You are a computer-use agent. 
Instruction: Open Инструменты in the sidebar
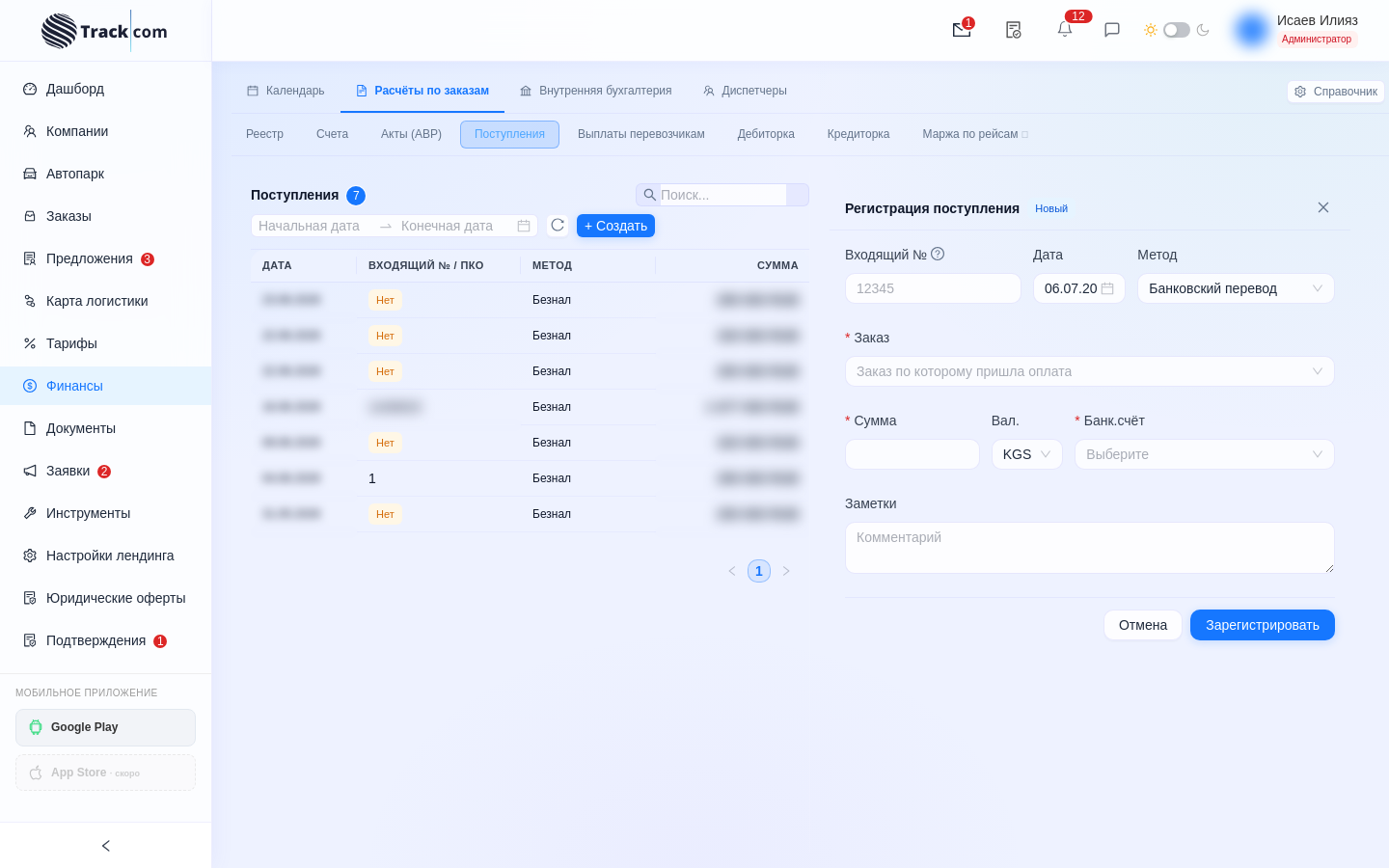pyautogui.click(x=106, y=513)
